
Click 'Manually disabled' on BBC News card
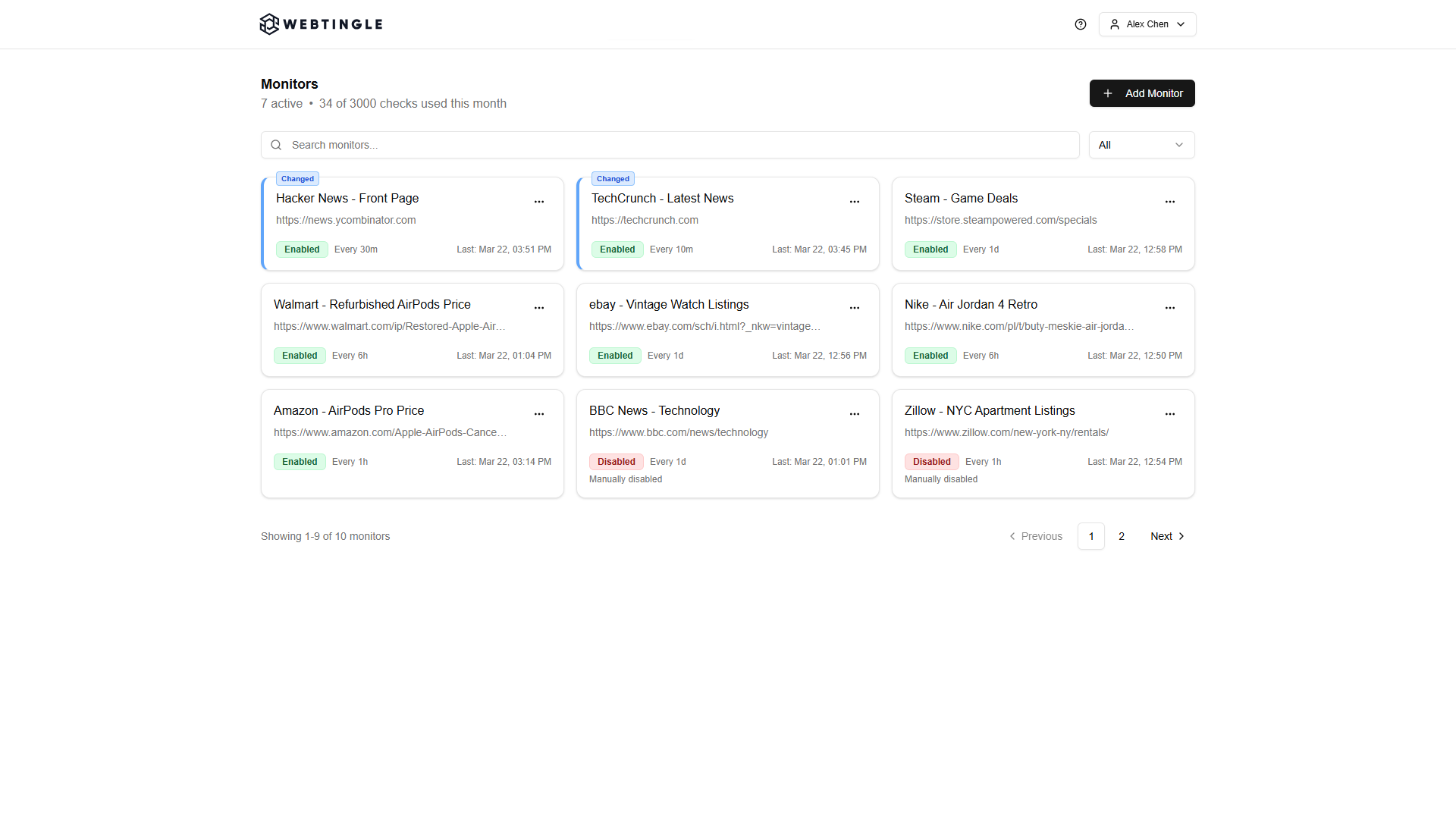626,479
